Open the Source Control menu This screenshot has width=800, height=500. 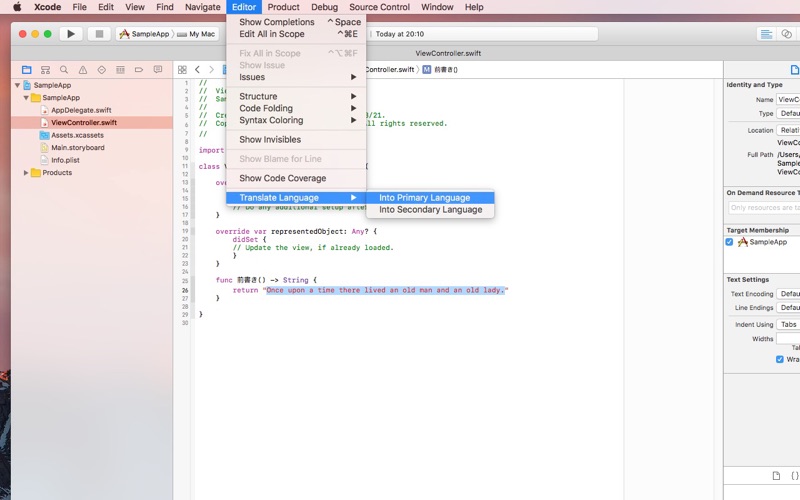coord(379,7)
